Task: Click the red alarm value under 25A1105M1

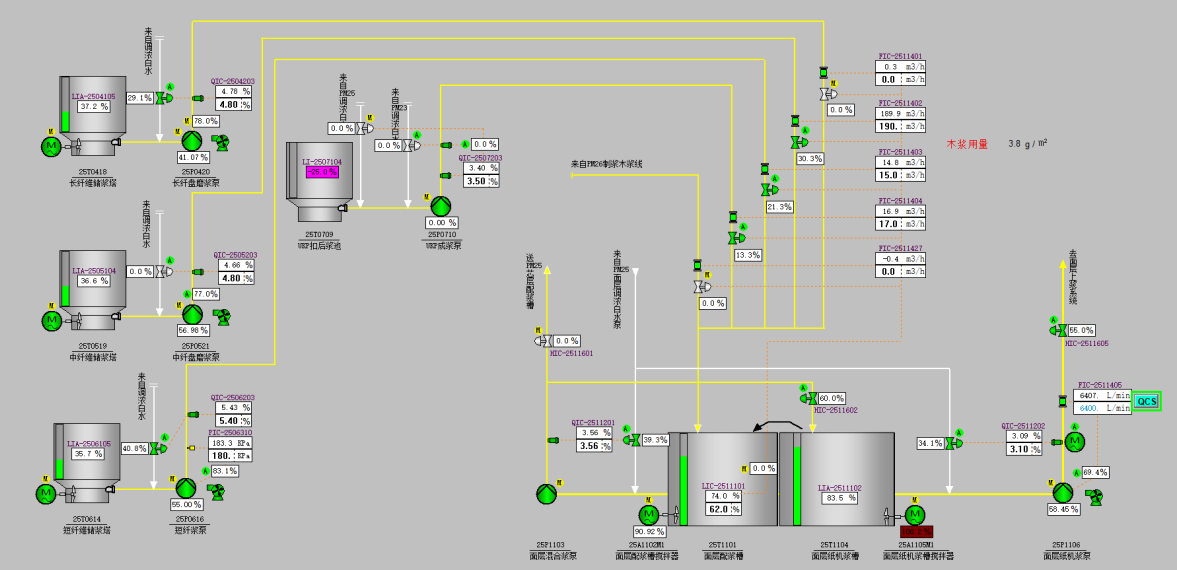Action: pyautogui.click(x=916, y=532)
